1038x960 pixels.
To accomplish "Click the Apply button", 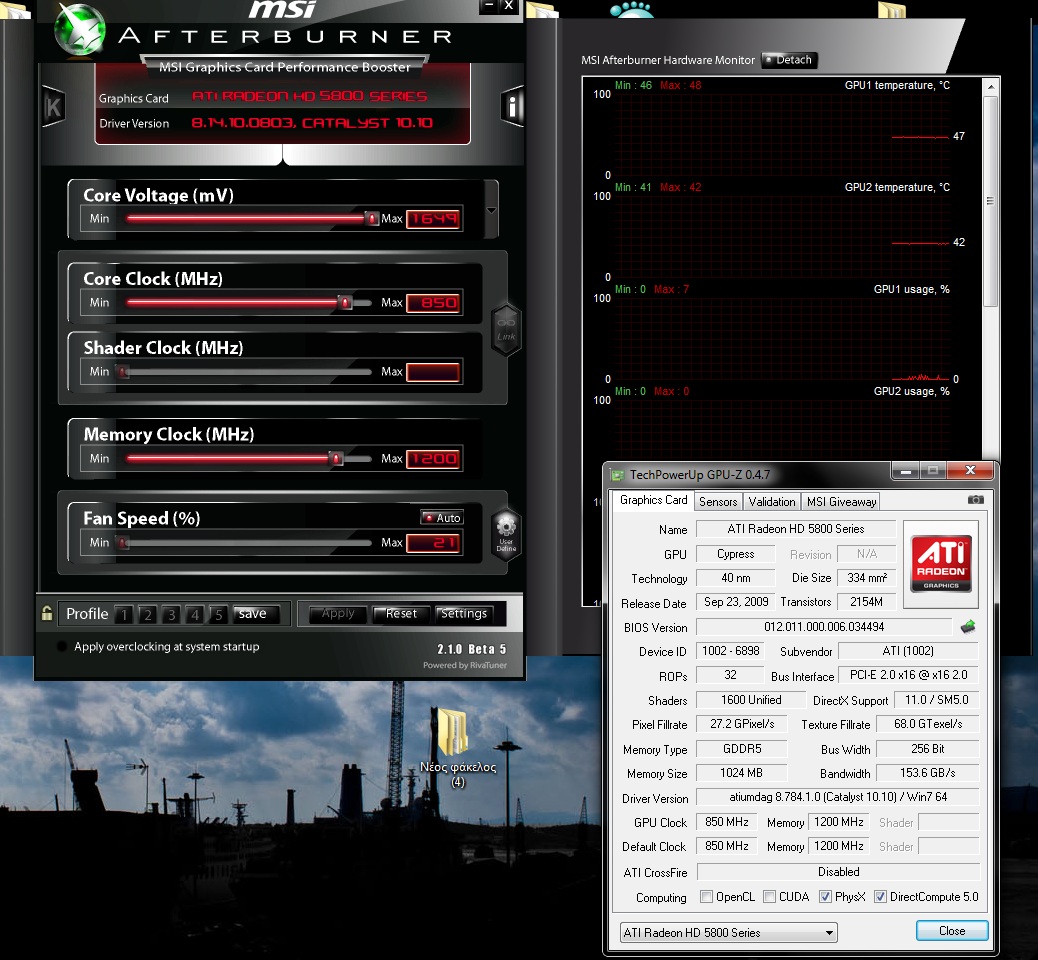I will tap(338, 614).
